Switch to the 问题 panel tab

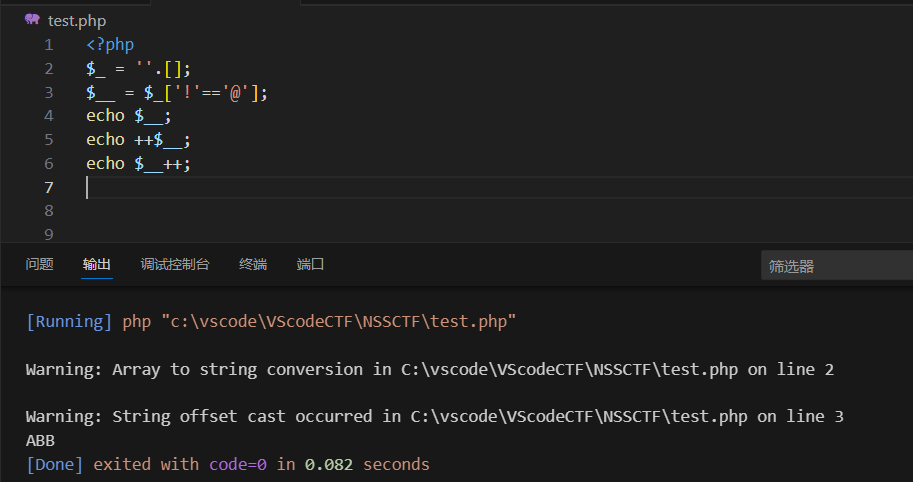point(39,264)
